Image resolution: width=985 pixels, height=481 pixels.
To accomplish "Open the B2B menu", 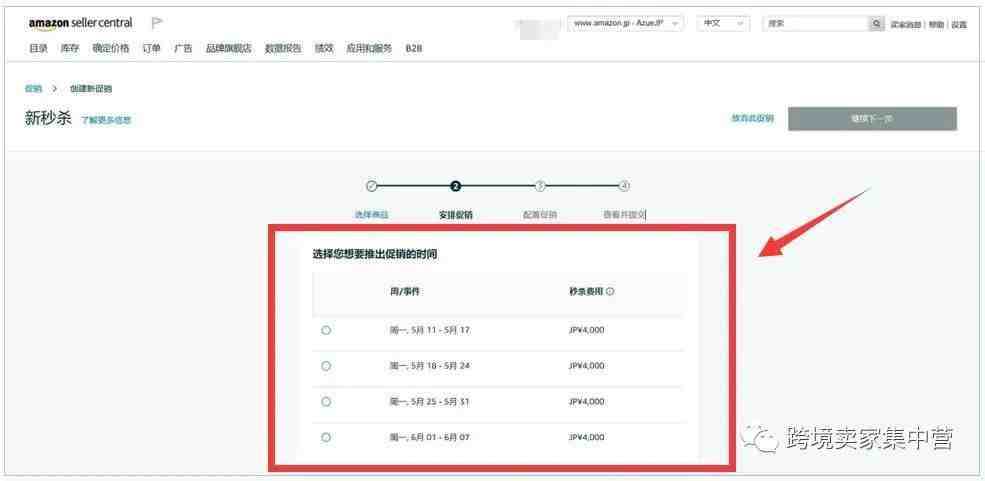I will 414,48.
